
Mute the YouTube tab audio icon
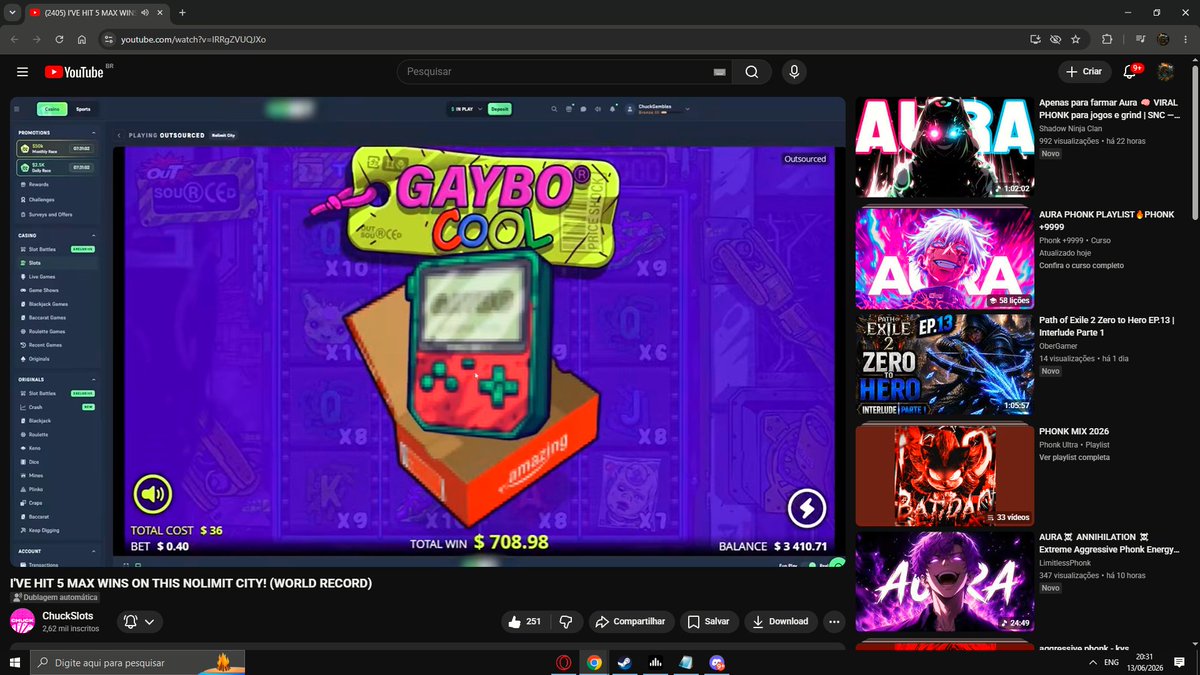[145, 12]
